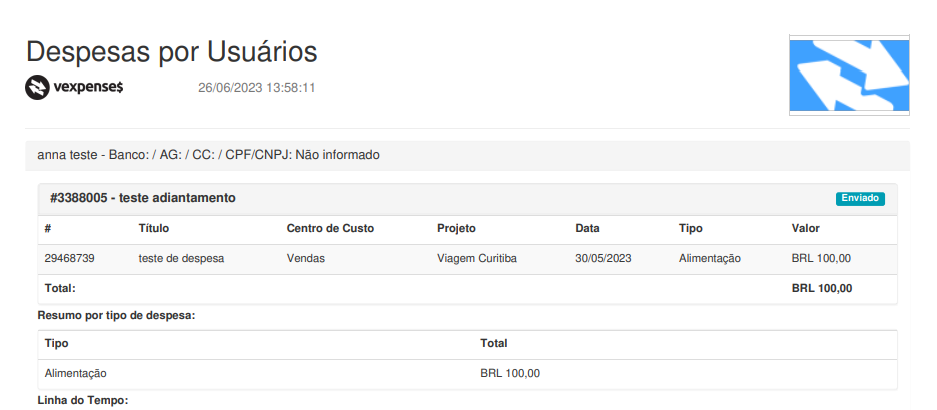The width and height of the screenshot is (937, 410).
Task: Select the report title #3388005 - teste adiantamento
Action: click(x=143, y=198)
